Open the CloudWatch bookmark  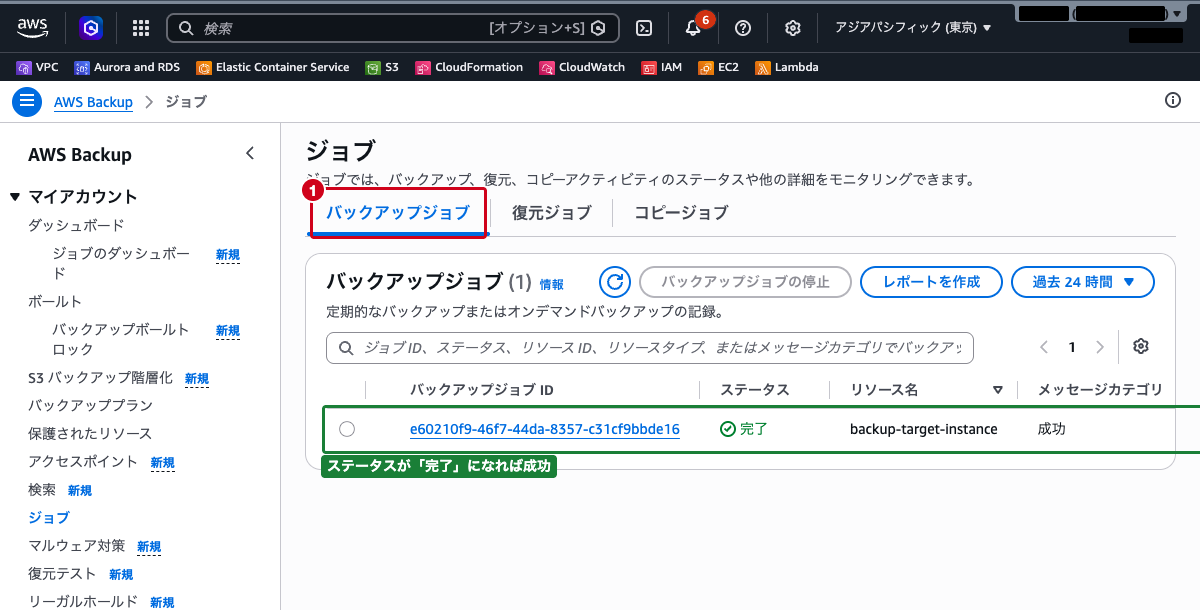(x=582, y=67)
